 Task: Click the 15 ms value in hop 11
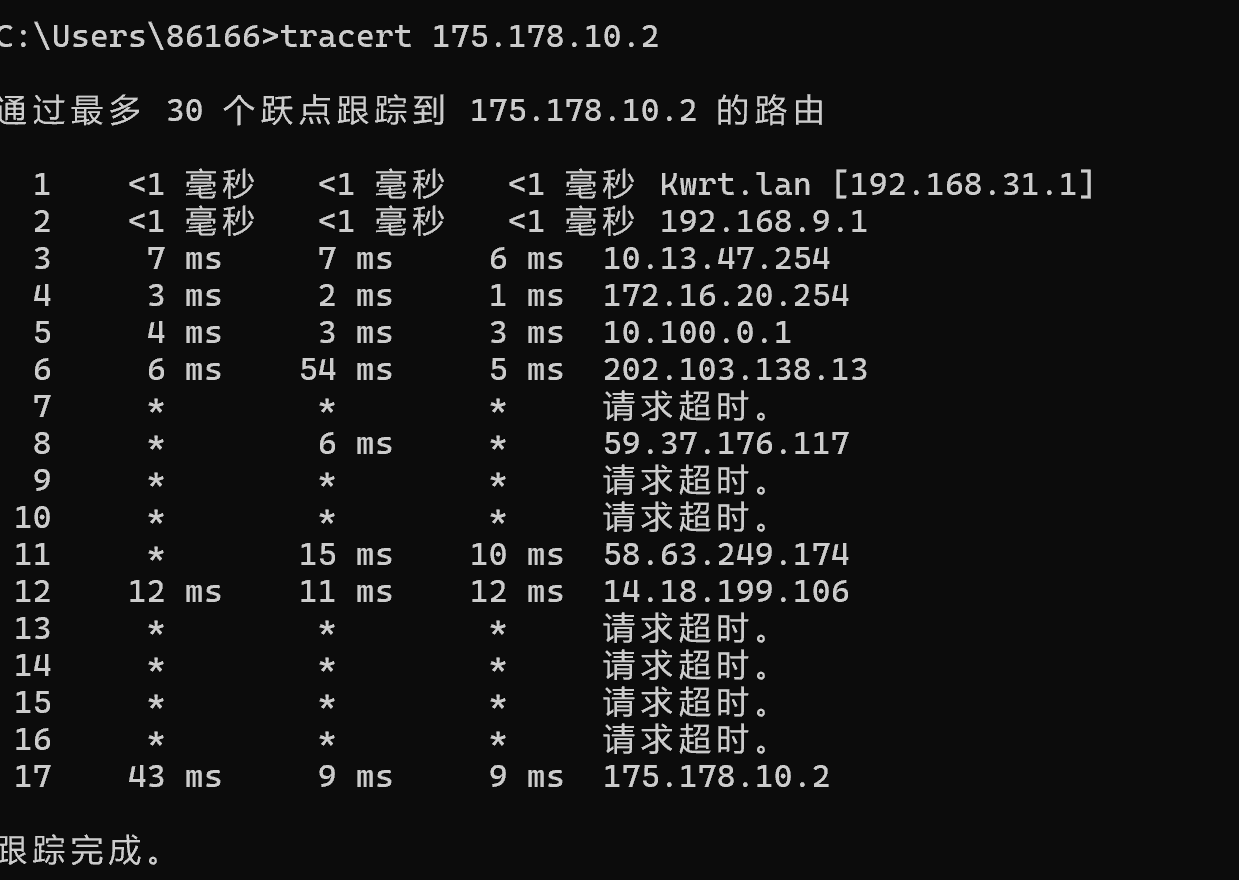coord(346,555)
